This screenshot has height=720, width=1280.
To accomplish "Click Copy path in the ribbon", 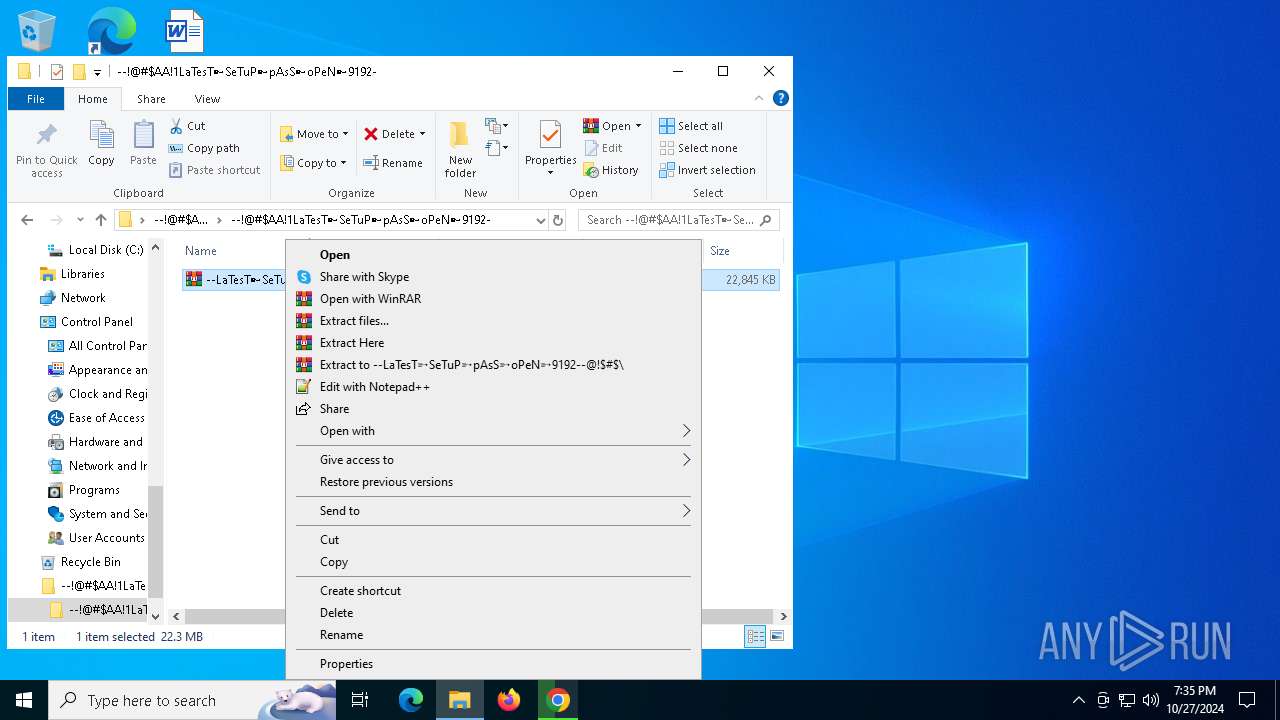I will coord(205,148).
